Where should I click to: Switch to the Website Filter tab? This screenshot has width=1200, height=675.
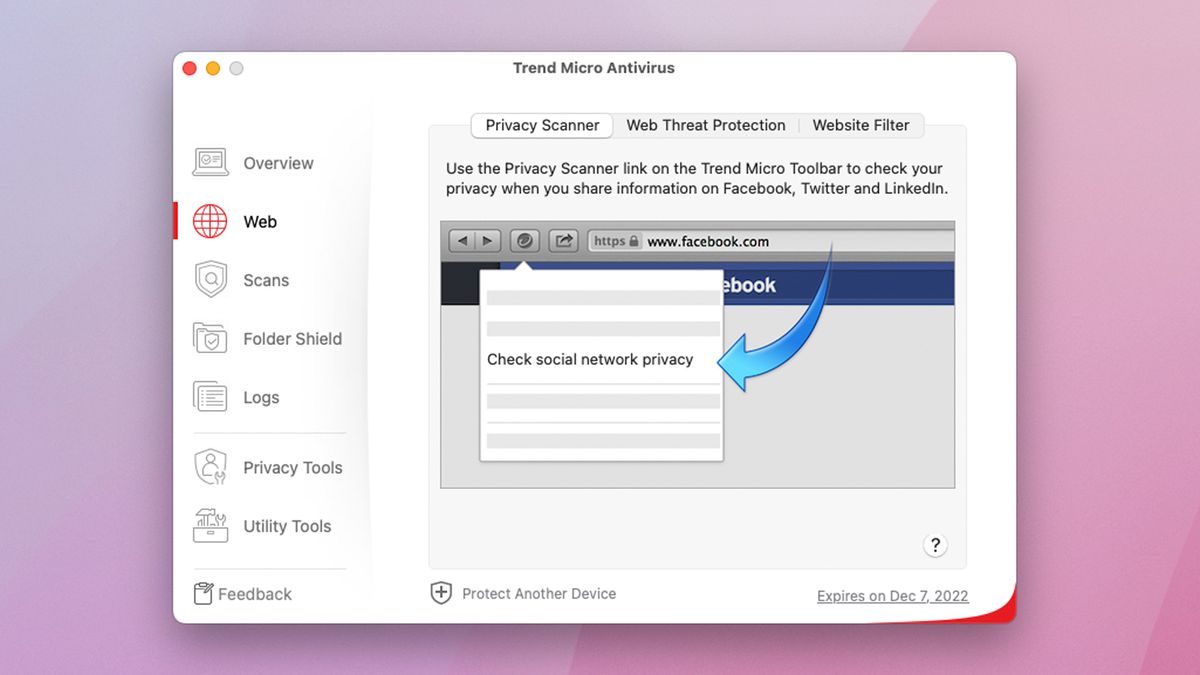coord(861,125)
